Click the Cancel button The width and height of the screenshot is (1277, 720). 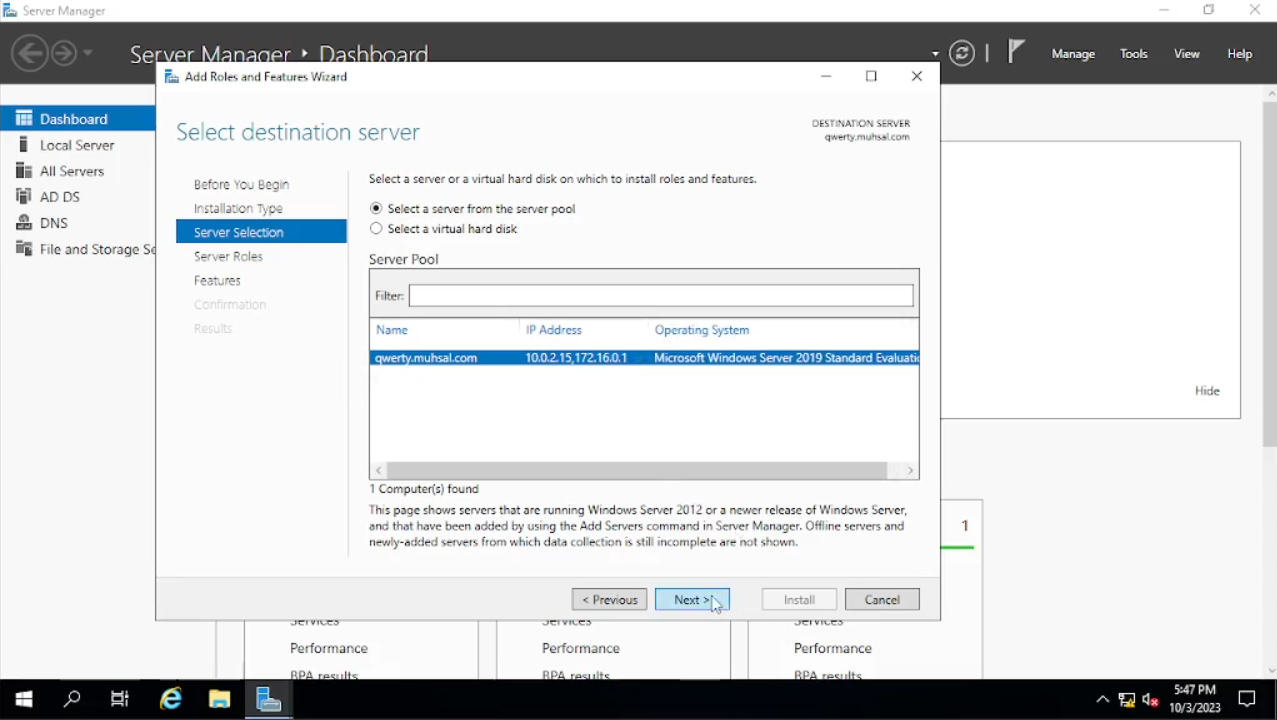point(881,600)
